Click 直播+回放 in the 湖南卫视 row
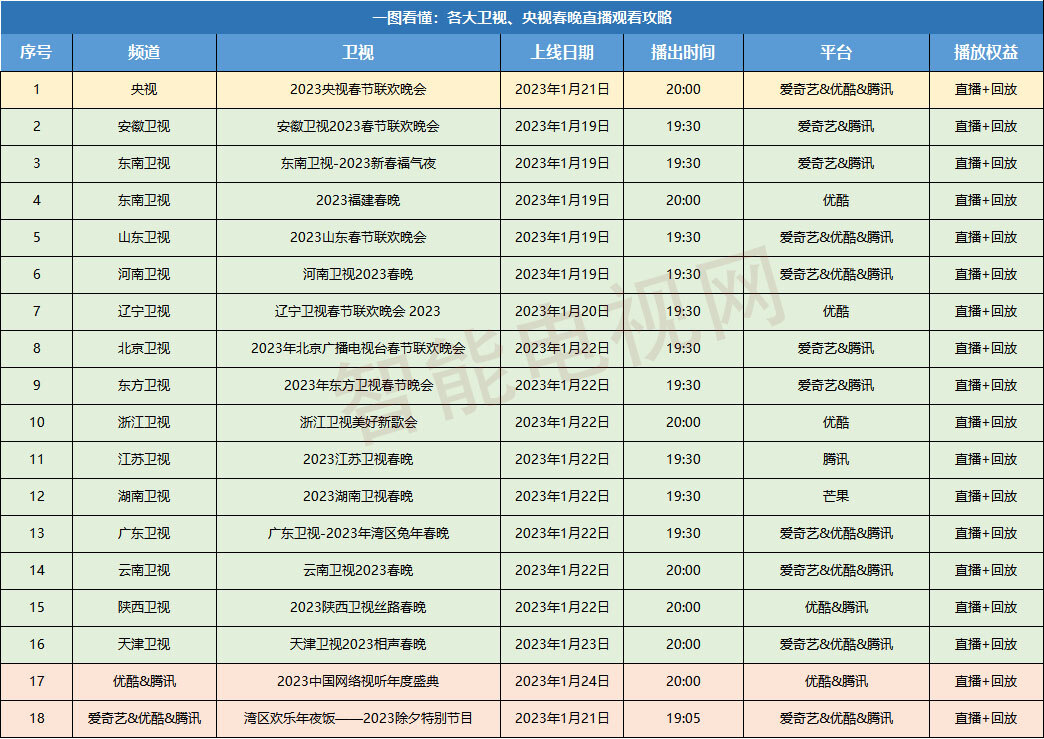The width and height of the screenshot is (1044, 739). click(986, 496)
